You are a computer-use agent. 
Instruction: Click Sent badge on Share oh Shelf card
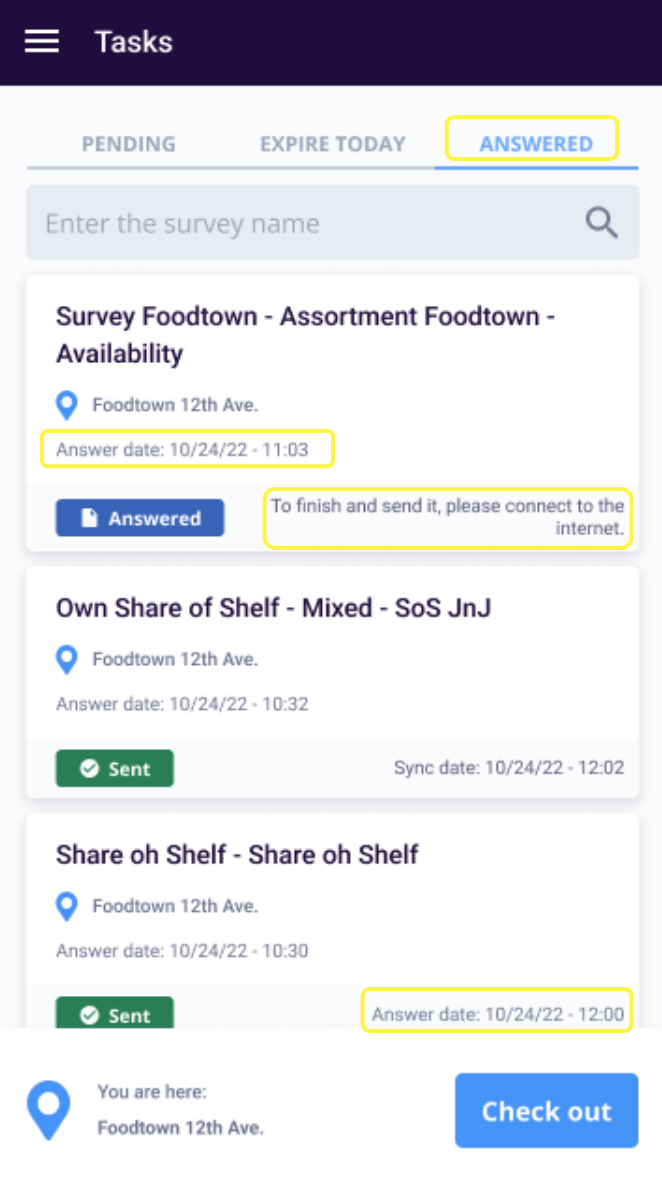(x=115, y=1014)
